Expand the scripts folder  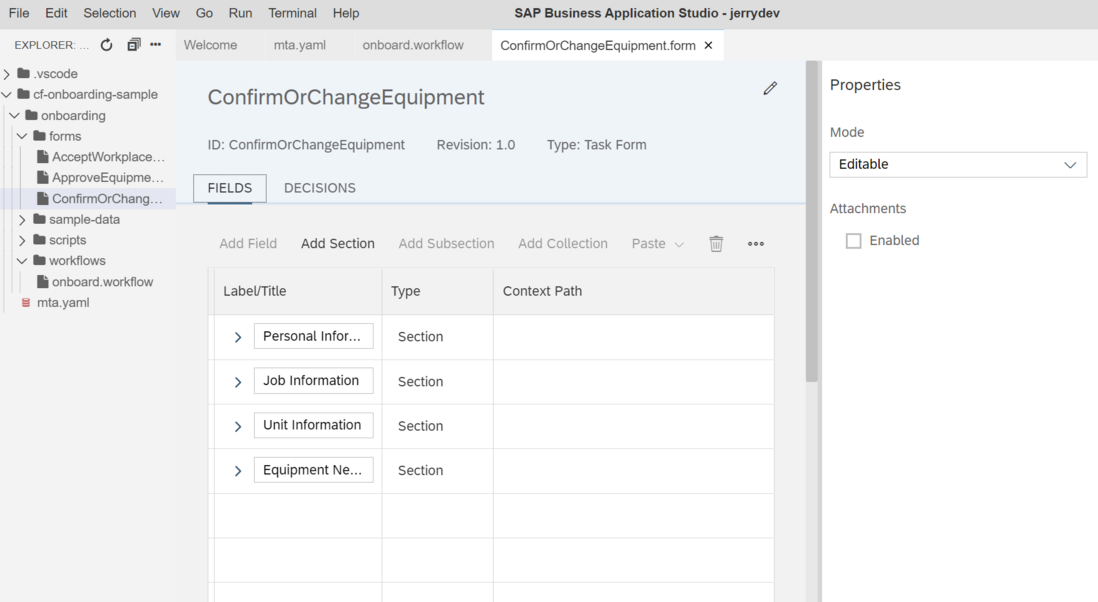pos(22,240)
